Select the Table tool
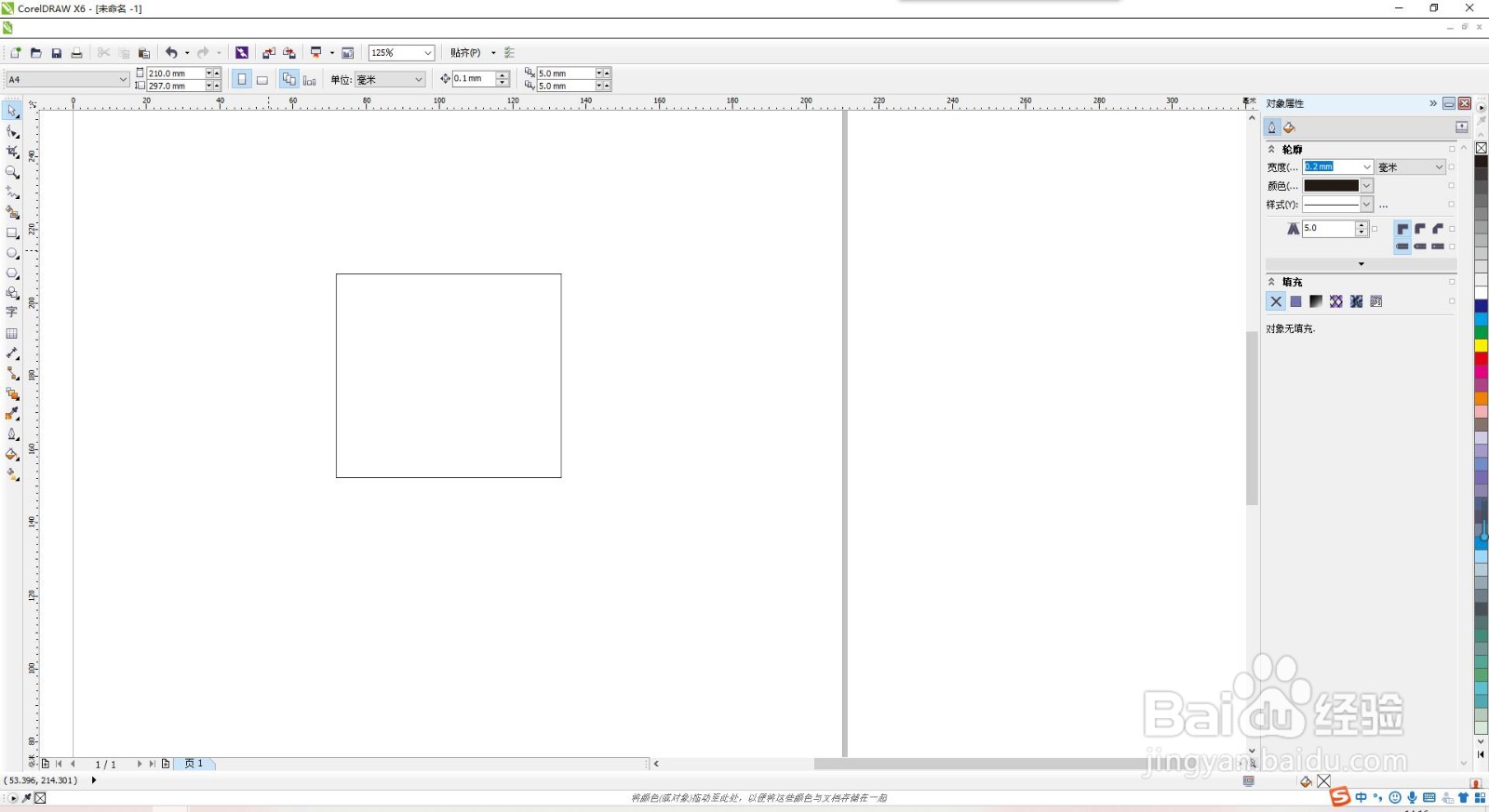This screenshot has width=1489, height=812. [x=12, y=333]
